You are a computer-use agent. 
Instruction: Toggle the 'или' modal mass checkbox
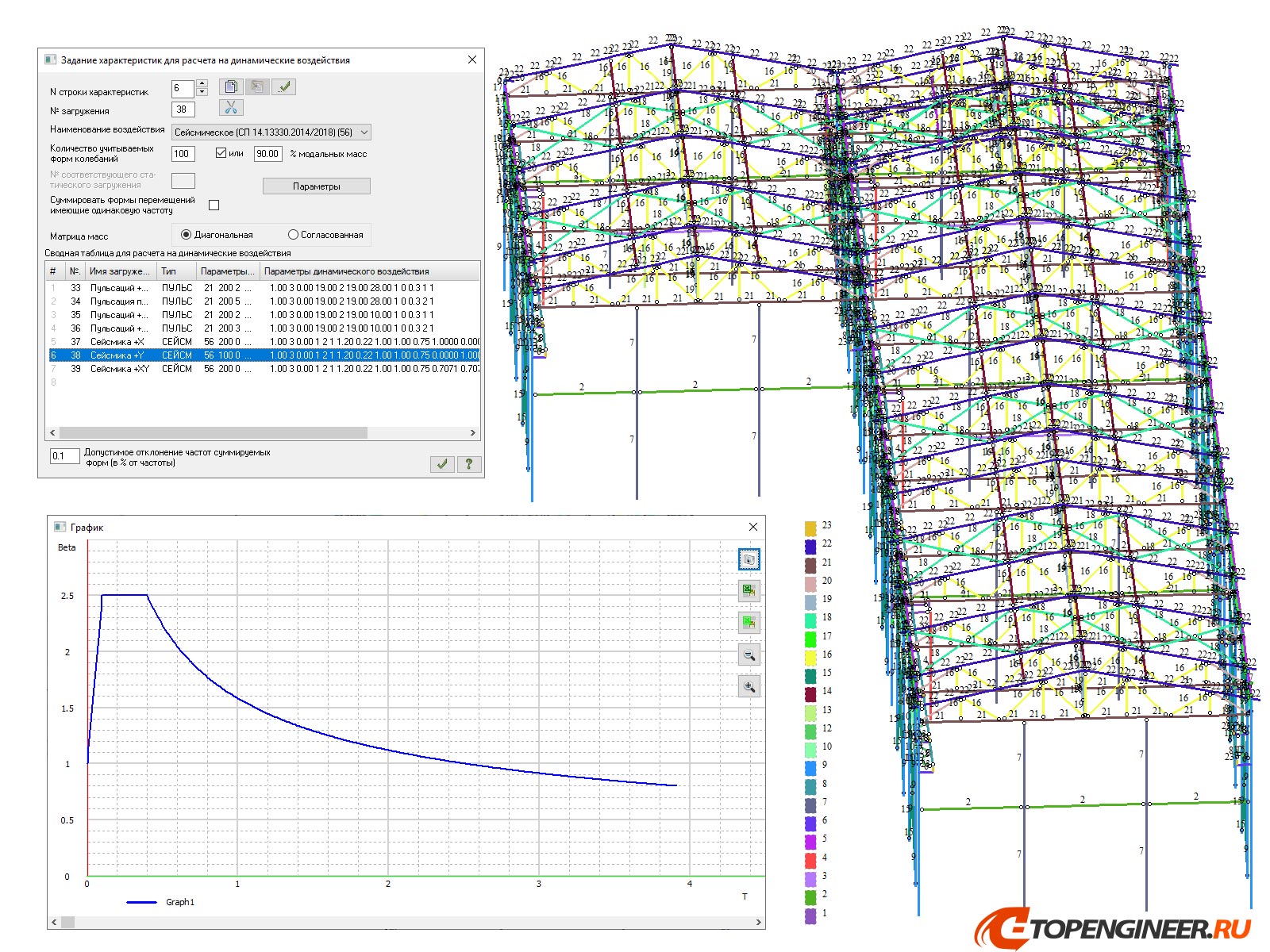[221, 153]
